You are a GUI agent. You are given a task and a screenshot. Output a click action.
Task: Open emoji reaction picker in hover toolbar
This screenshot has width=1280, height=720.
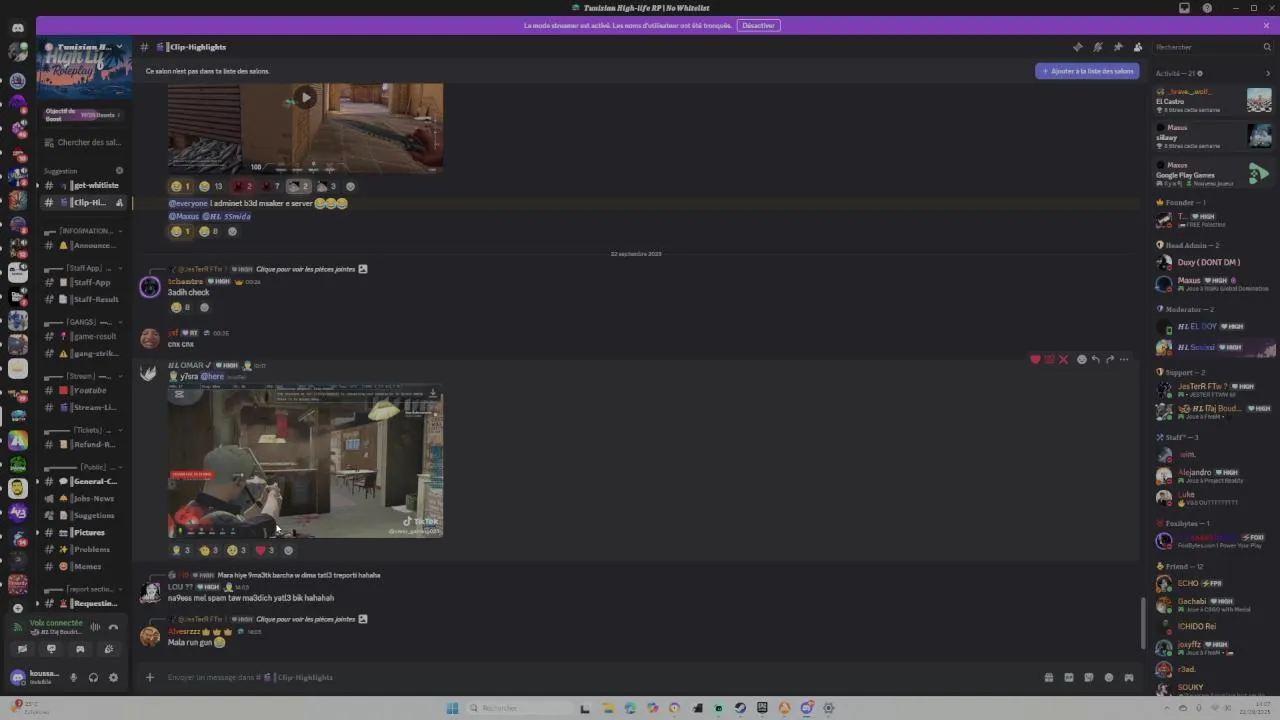coord(1081,359)
